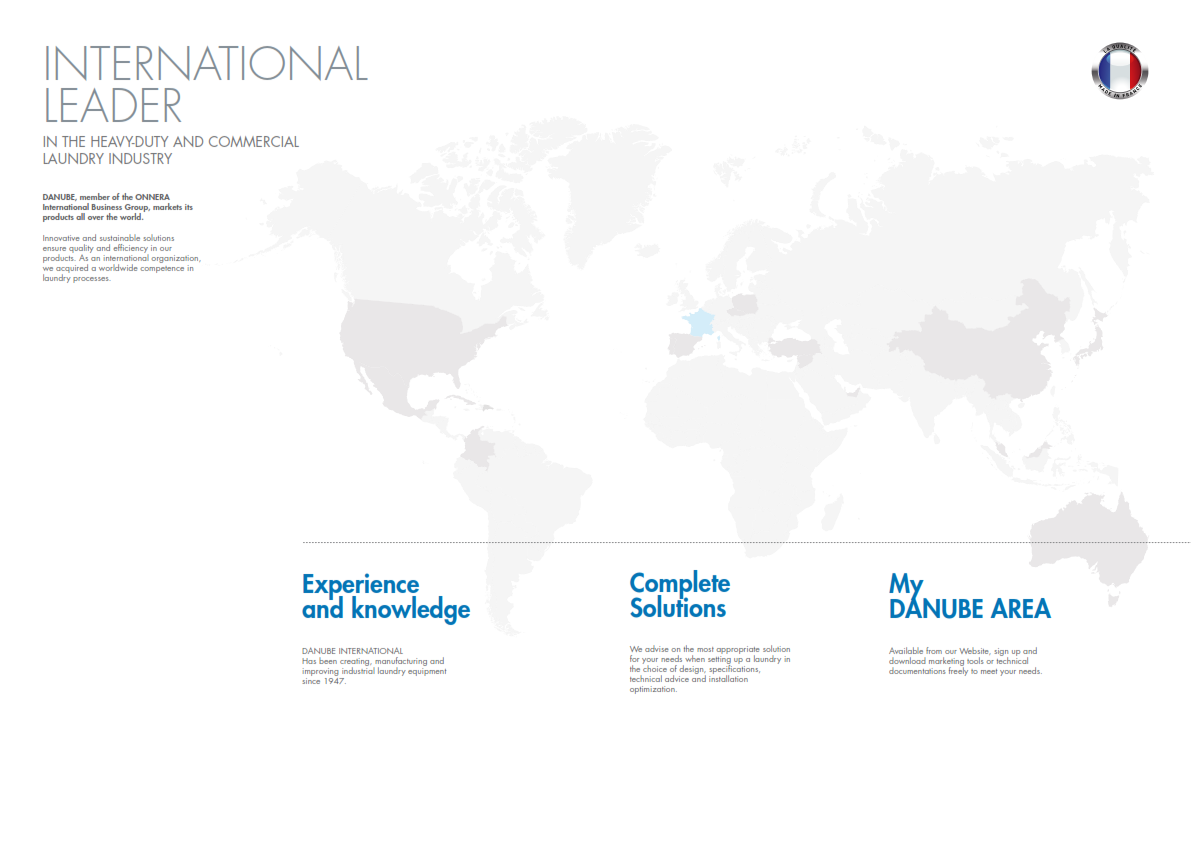Click the 'My DANUBE AREA' heading

pos(970,597)
